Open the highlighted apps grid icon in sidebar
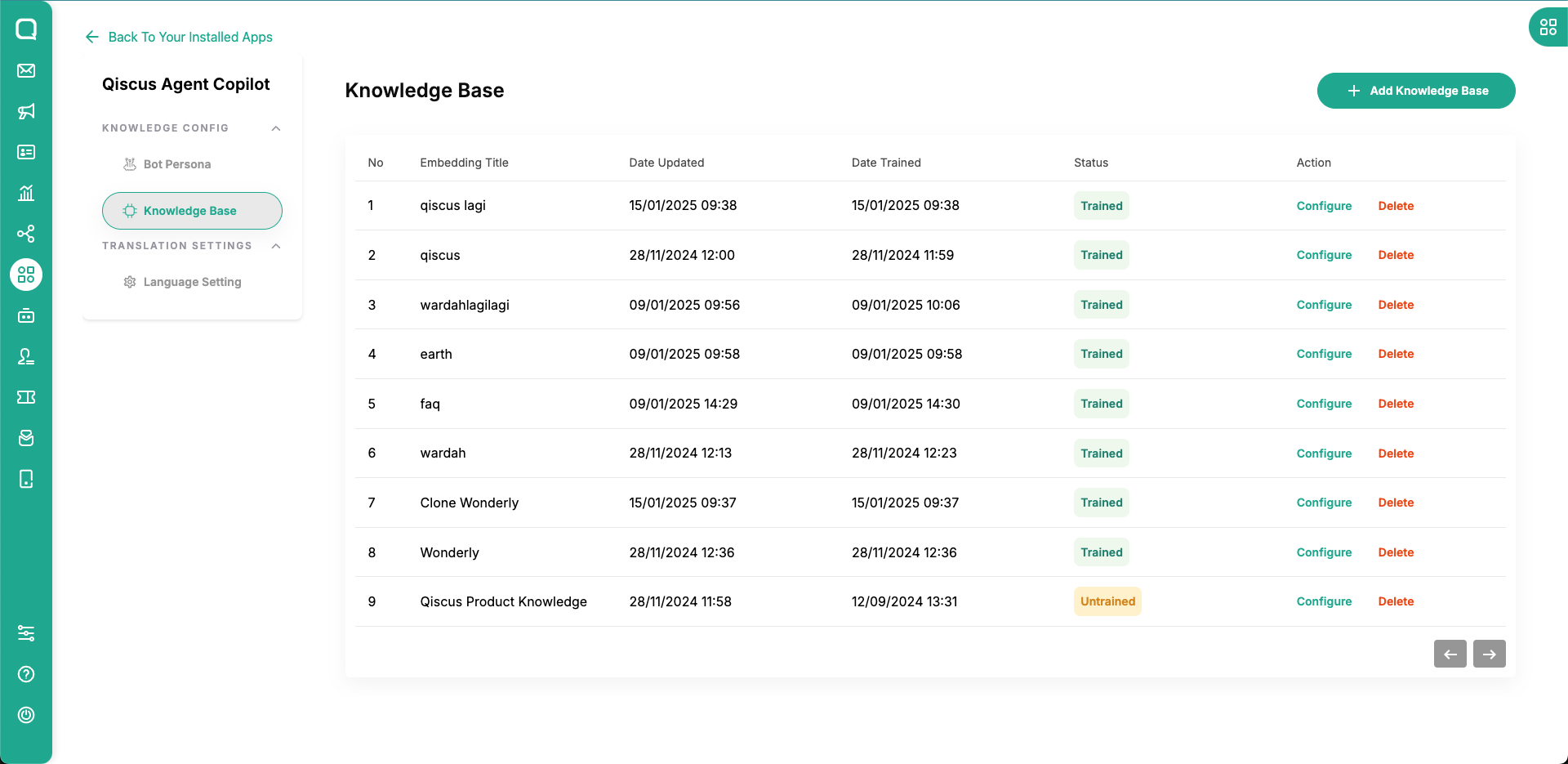The width and height of the screenshot is (1568, 764). tap(26, 275)
